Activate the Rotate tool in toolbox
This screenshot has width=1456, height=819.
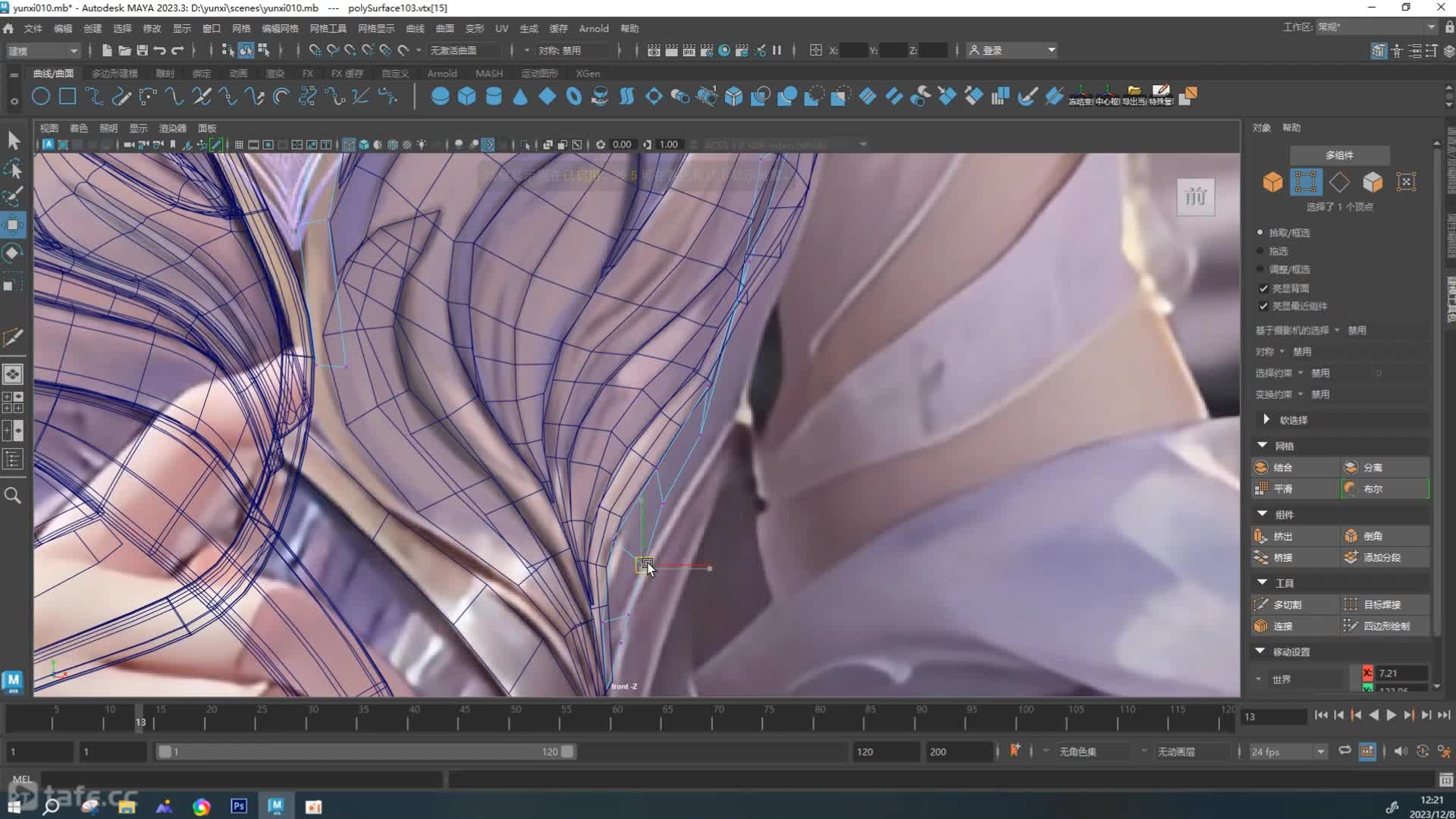(x=13, y=253)
